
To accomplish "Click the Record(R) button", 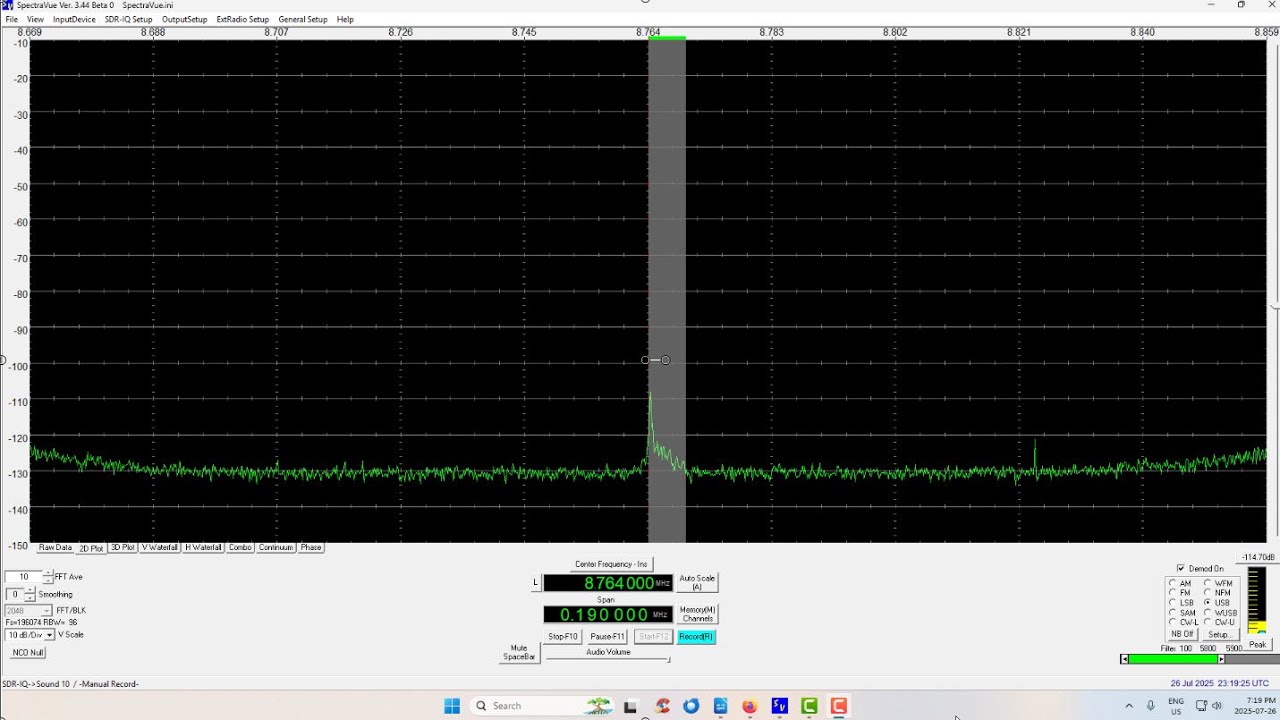I will click(x=696, y=637).
